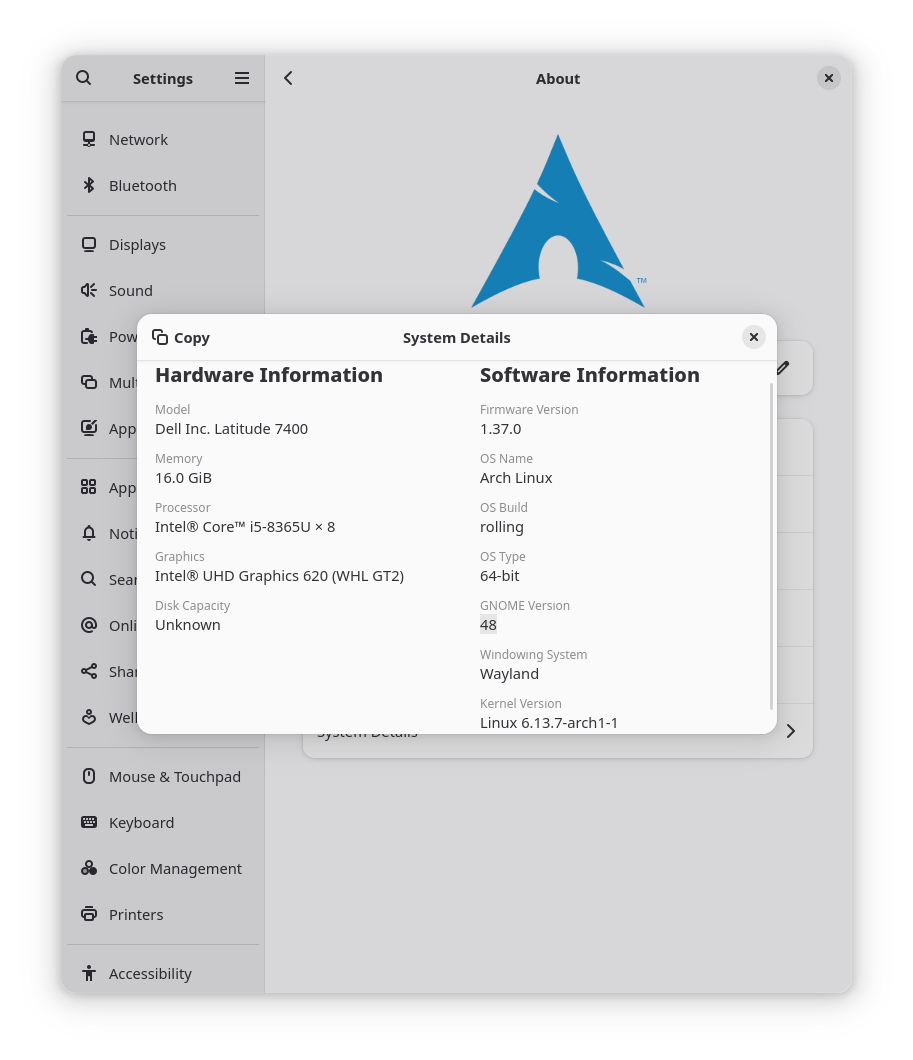Click the Displays monitor icon

89,245
